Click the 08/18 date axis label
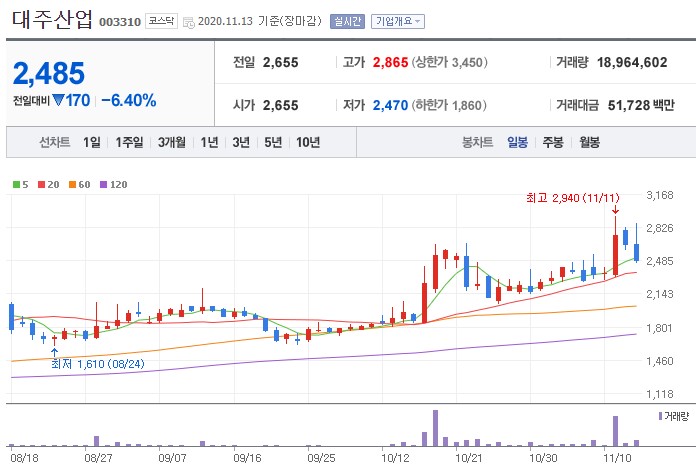This screenshot has width=696, height=467. (24, 458)
